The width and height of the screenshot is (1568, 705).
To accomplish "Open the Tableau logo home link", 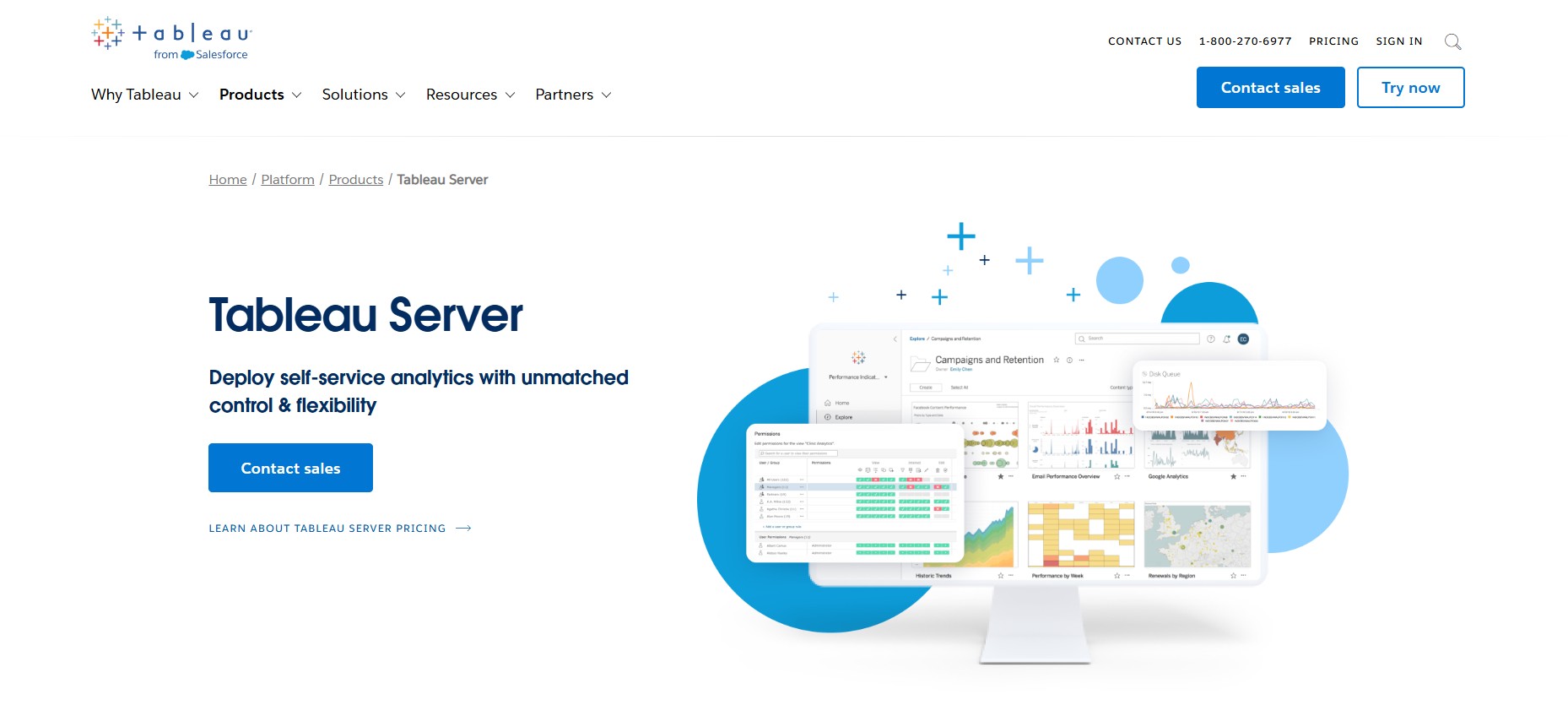I will pos(171,38).
